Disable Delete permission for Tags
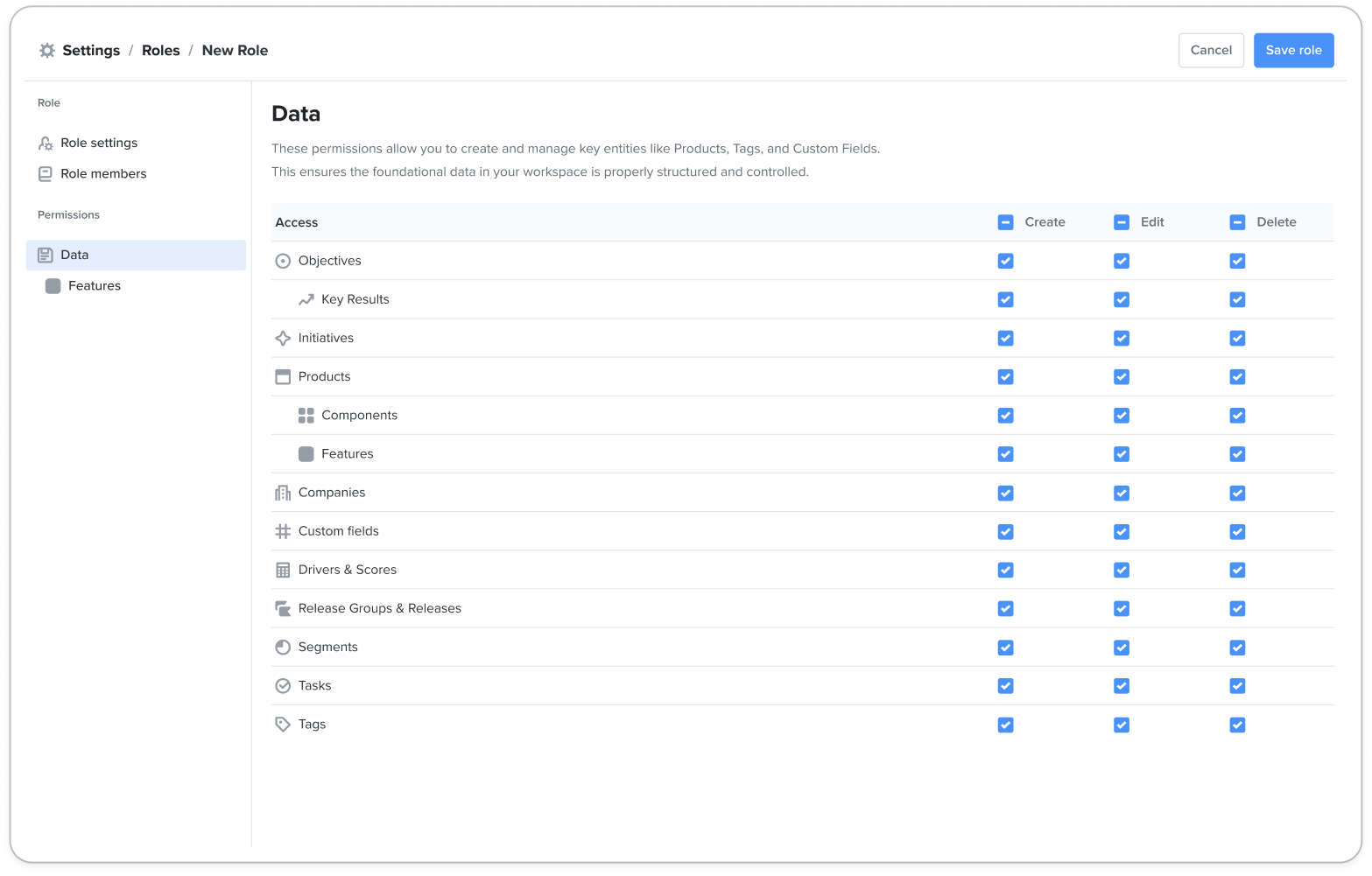The image size is (1372, 876). (x=1237, y=725)
